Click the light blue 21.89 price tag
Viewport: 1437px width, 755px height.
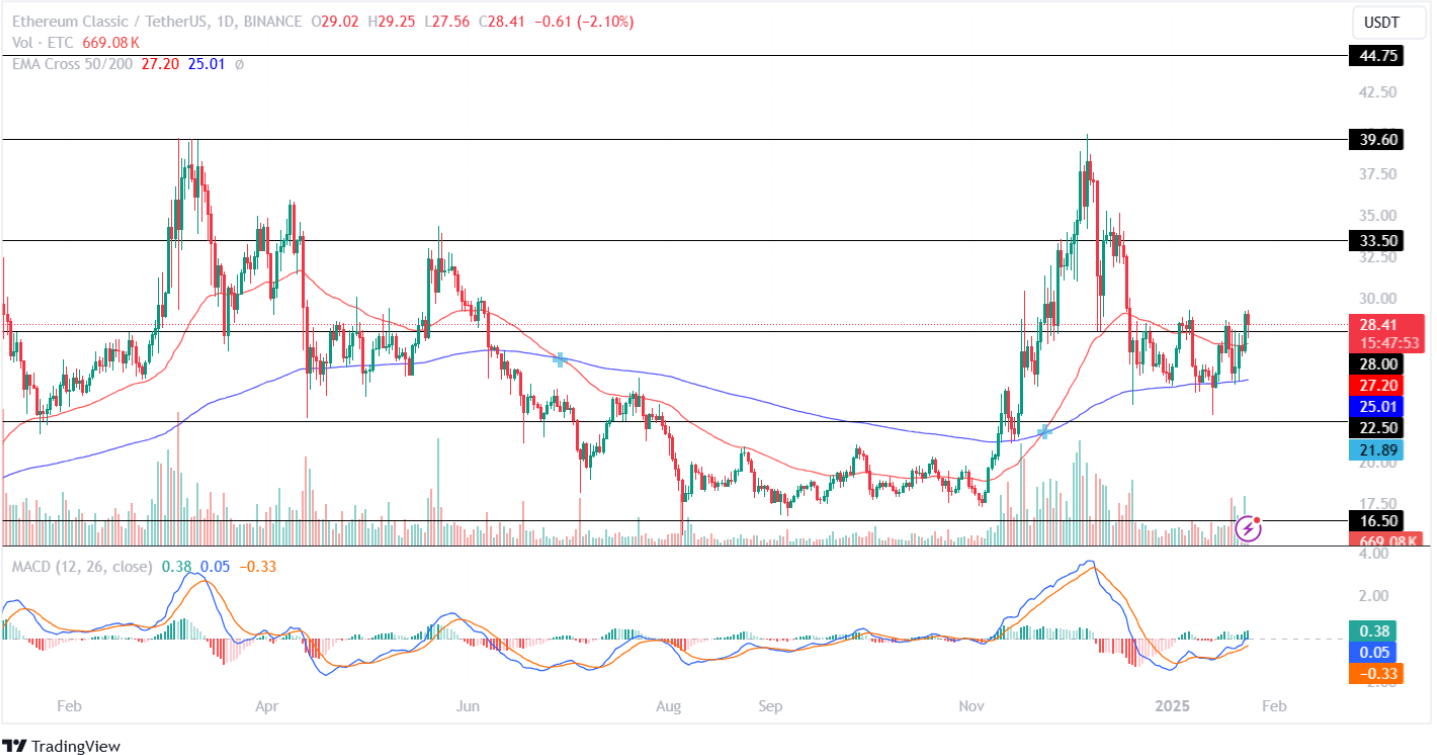pyautogui.click(x=1375, y=450)
